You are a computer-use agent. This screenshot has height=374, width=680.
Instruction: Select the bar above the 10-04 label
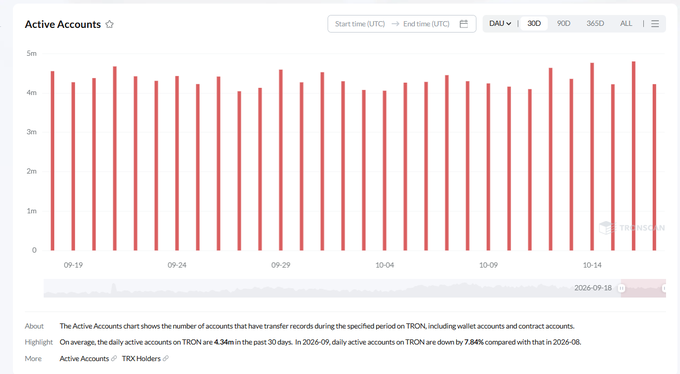pos(385,171)
